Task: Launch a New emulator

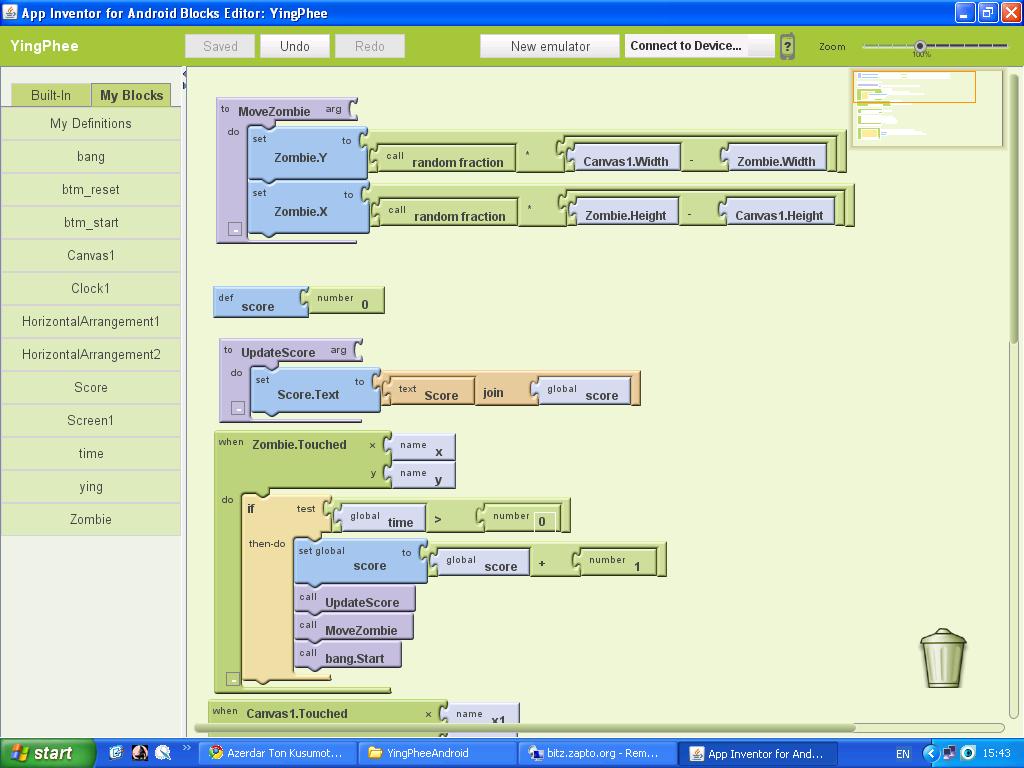Action: 550,46
